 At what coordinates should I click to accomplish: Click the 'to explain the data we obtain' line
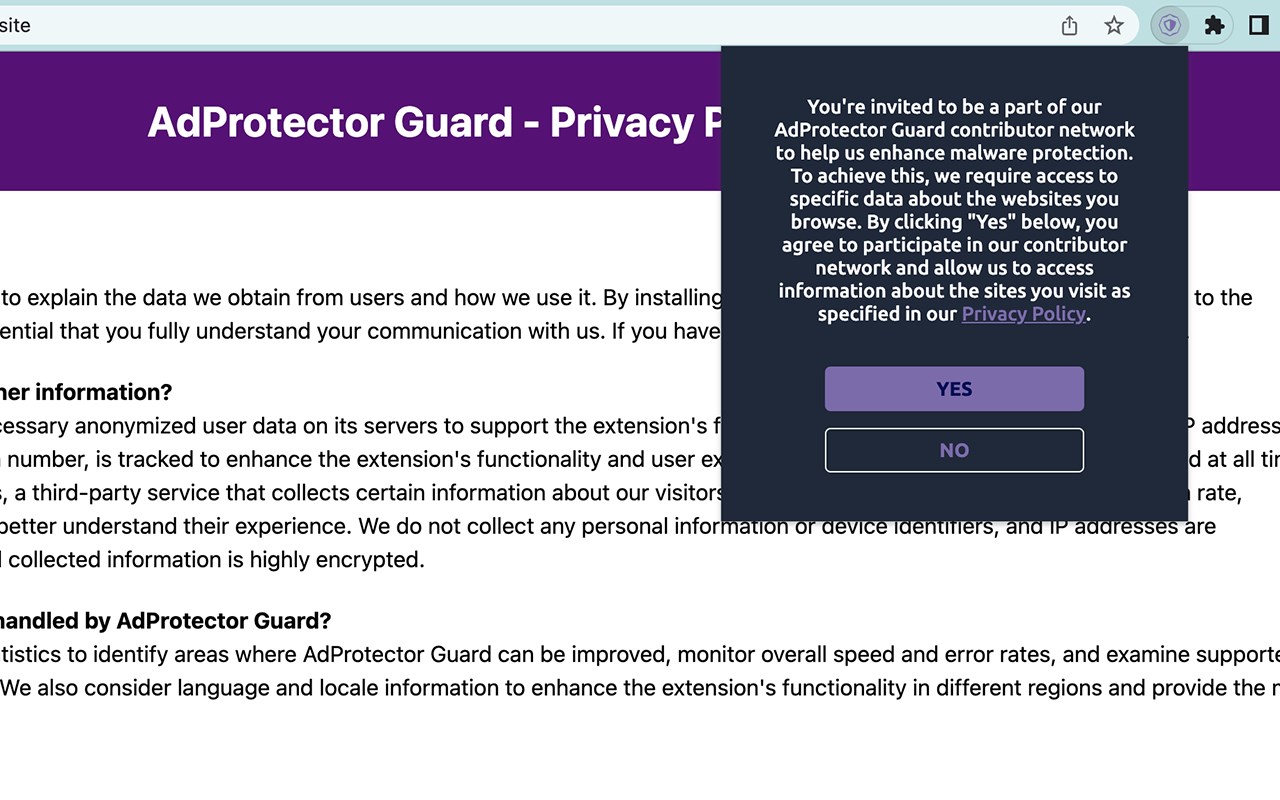[360, 298]
